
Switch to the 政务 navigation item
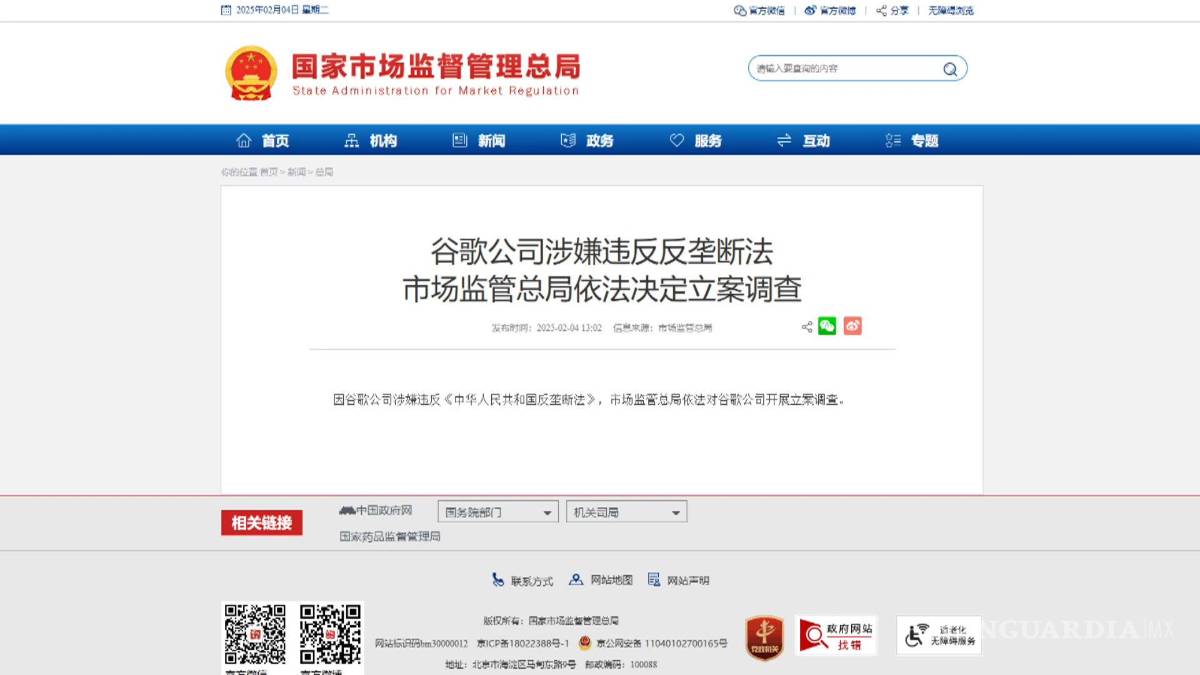pyautogui.click(x=598, y=140)
